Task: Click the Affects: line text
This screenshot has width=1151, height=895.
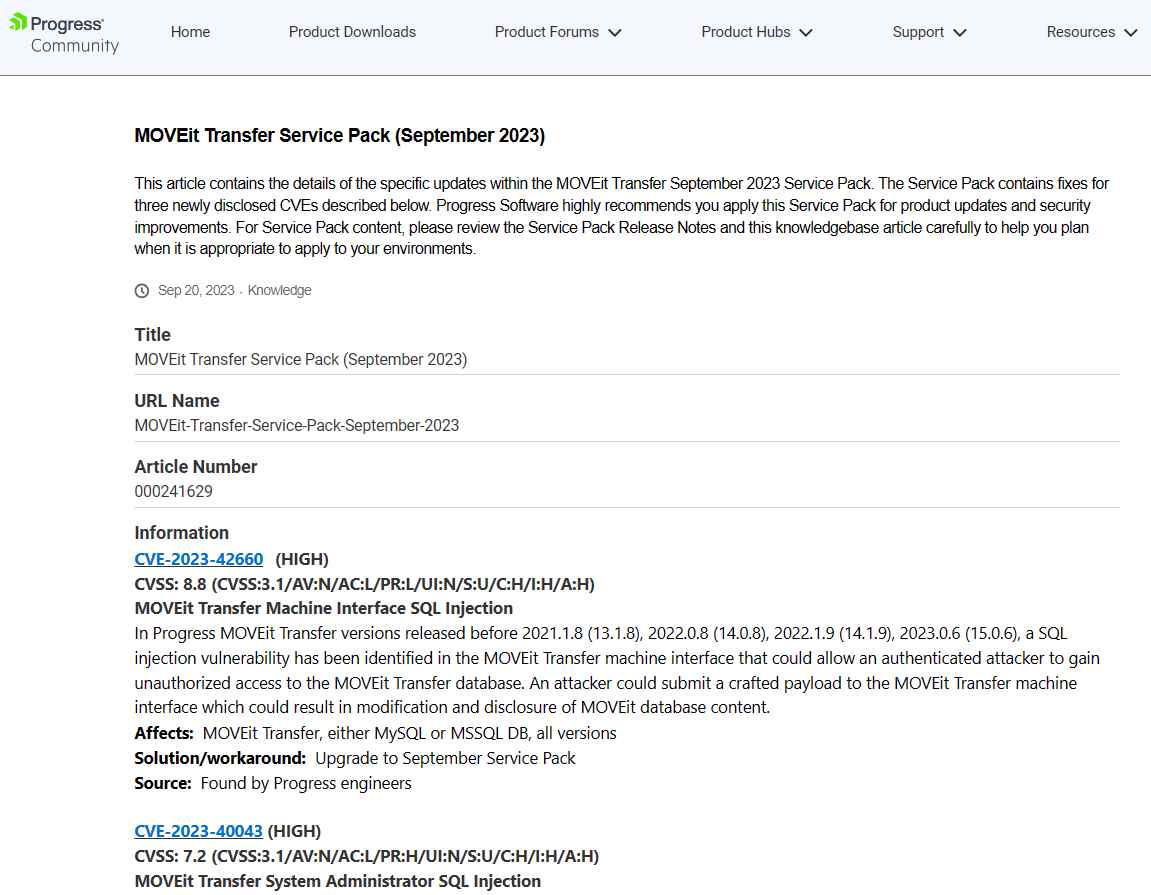Action: (375, 733)
